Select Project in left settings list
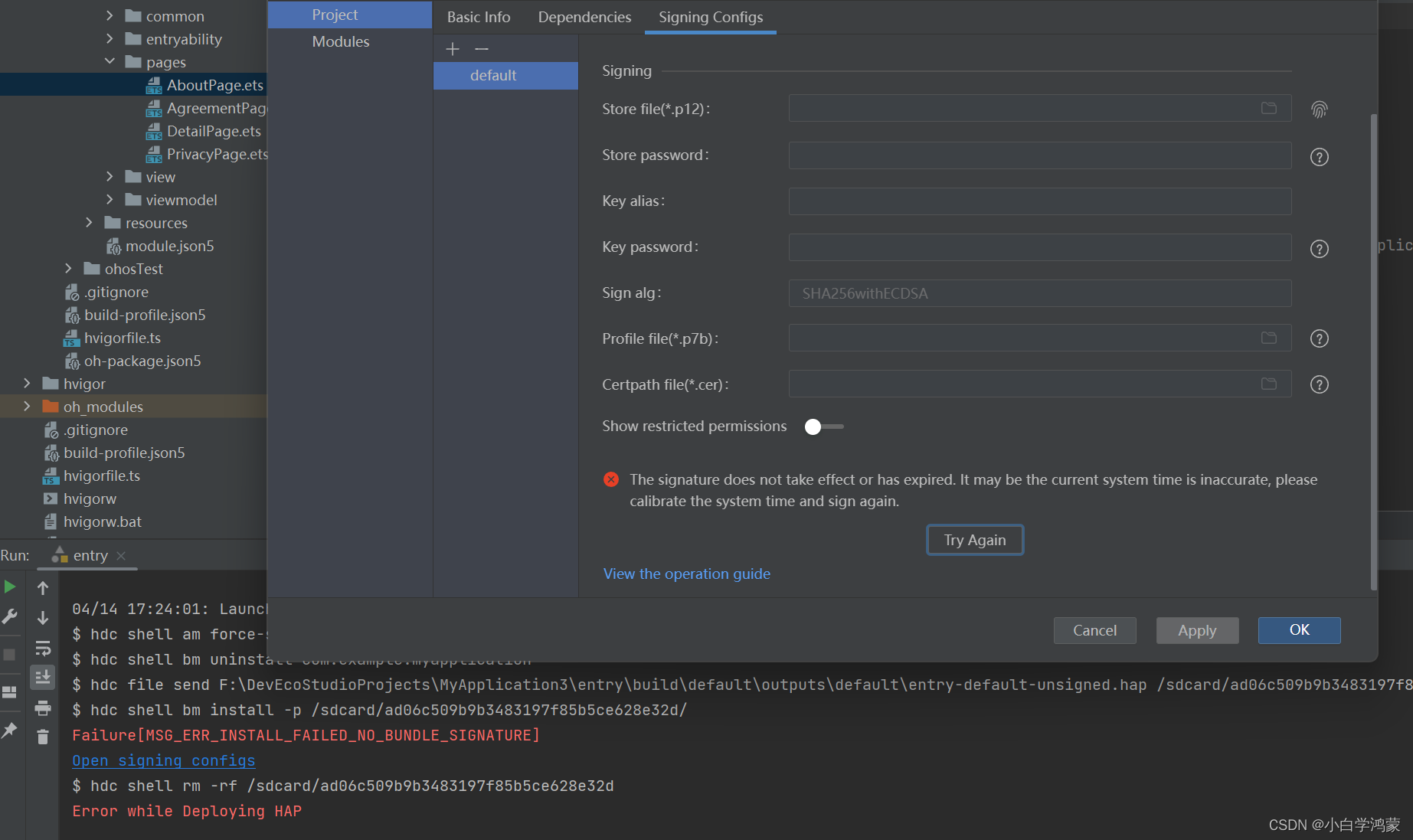 [349, 15]
